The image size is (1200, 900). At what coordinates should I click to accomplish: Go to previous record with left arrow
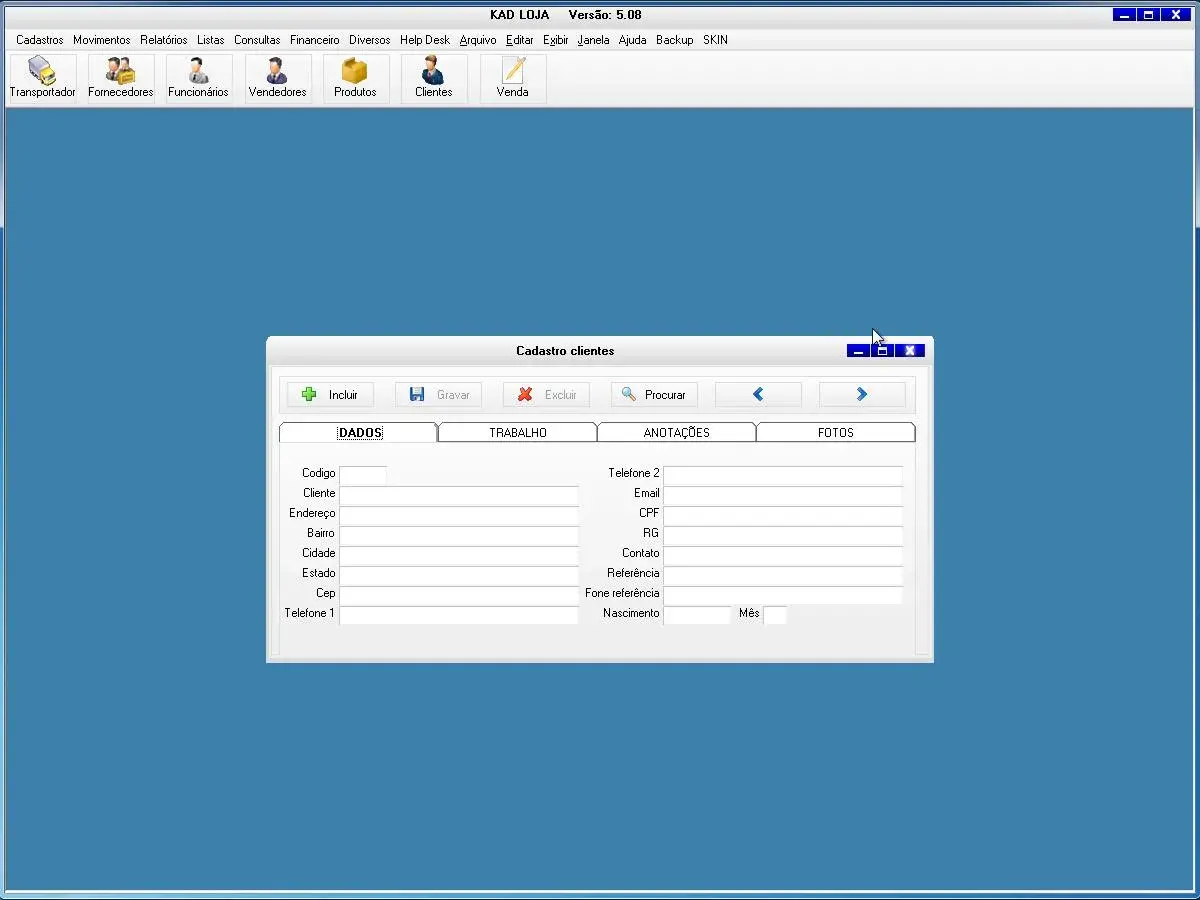[758, 395]
